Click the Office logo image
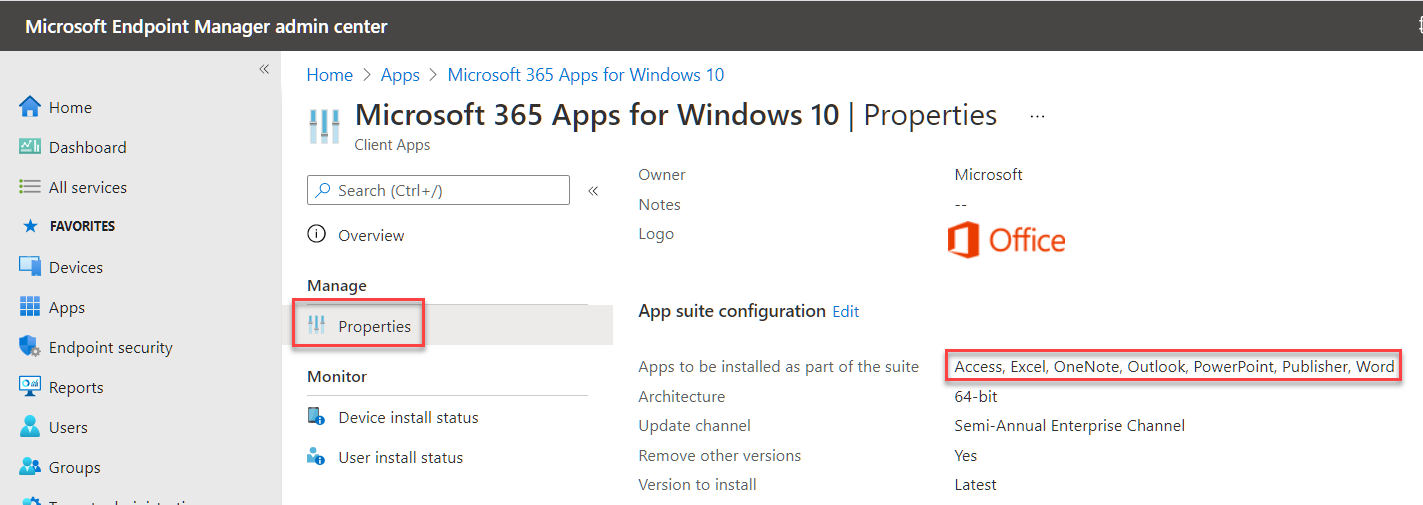Screen dimensions: 1423x505 click(1006, 241)
